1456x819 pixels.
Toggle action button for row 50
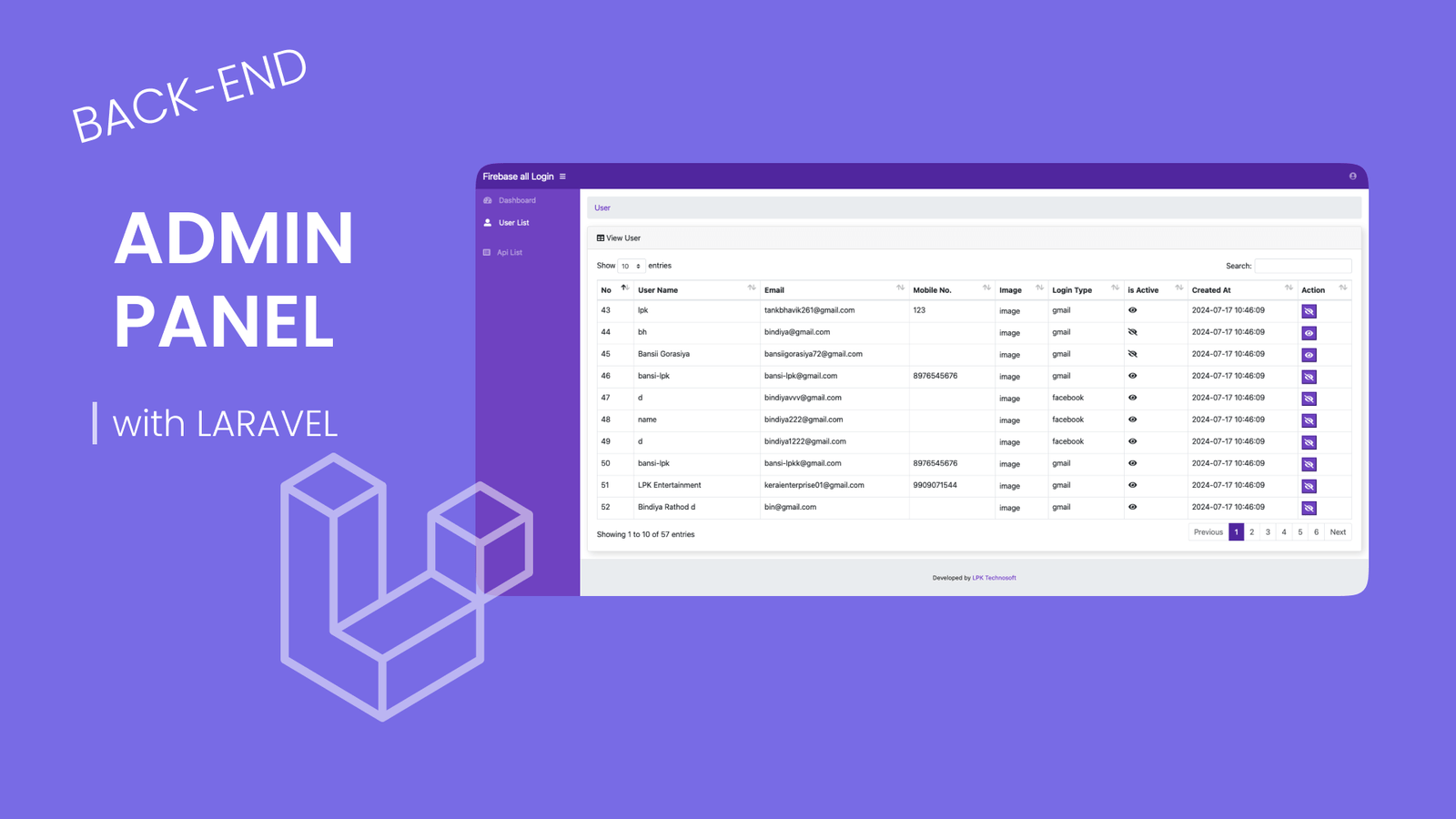point(1309,464)
